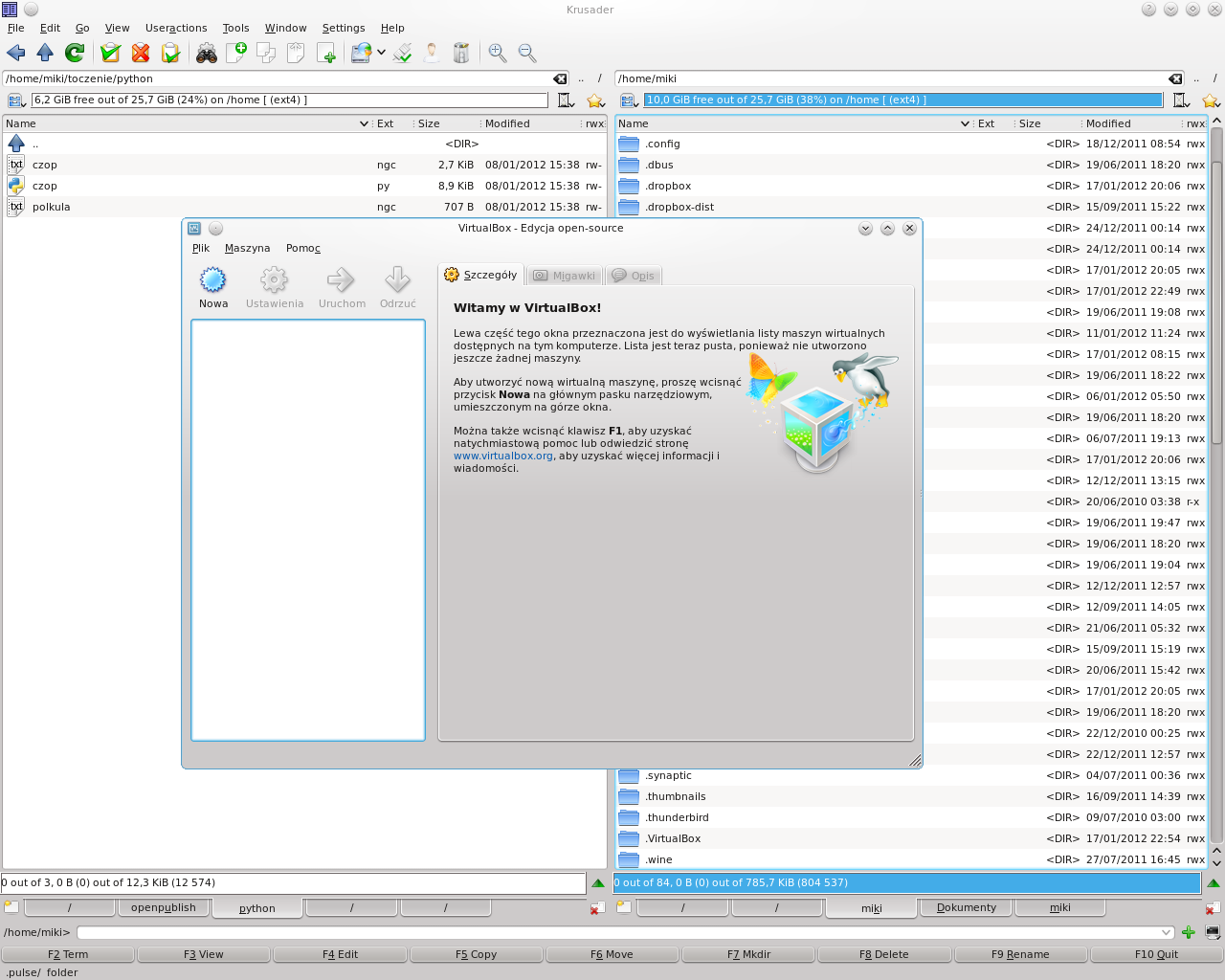Select polkula ngc file

click(x=304, y=207)
